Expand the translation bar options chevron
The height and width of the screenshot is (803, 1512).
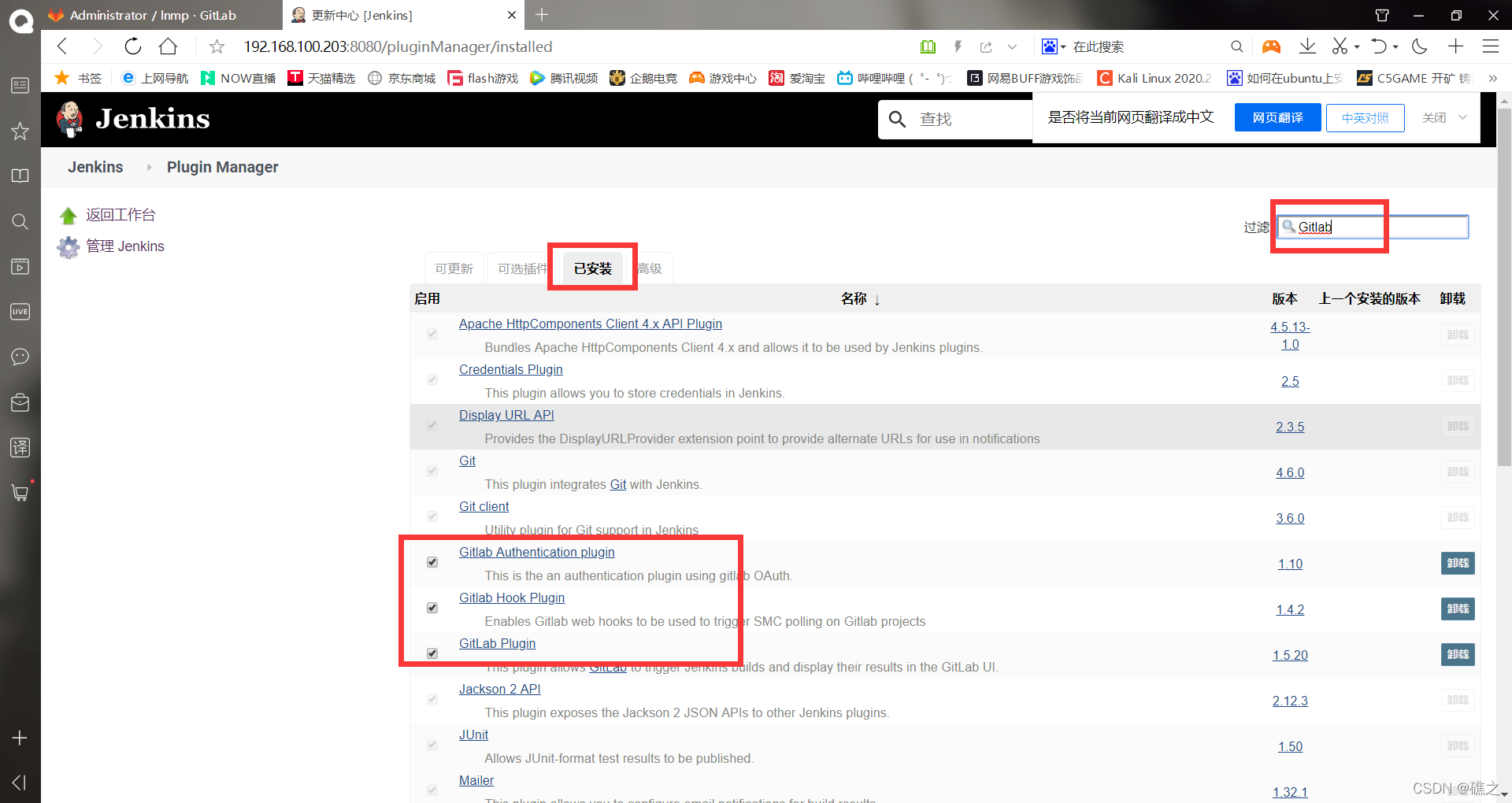click(1462, 117)
